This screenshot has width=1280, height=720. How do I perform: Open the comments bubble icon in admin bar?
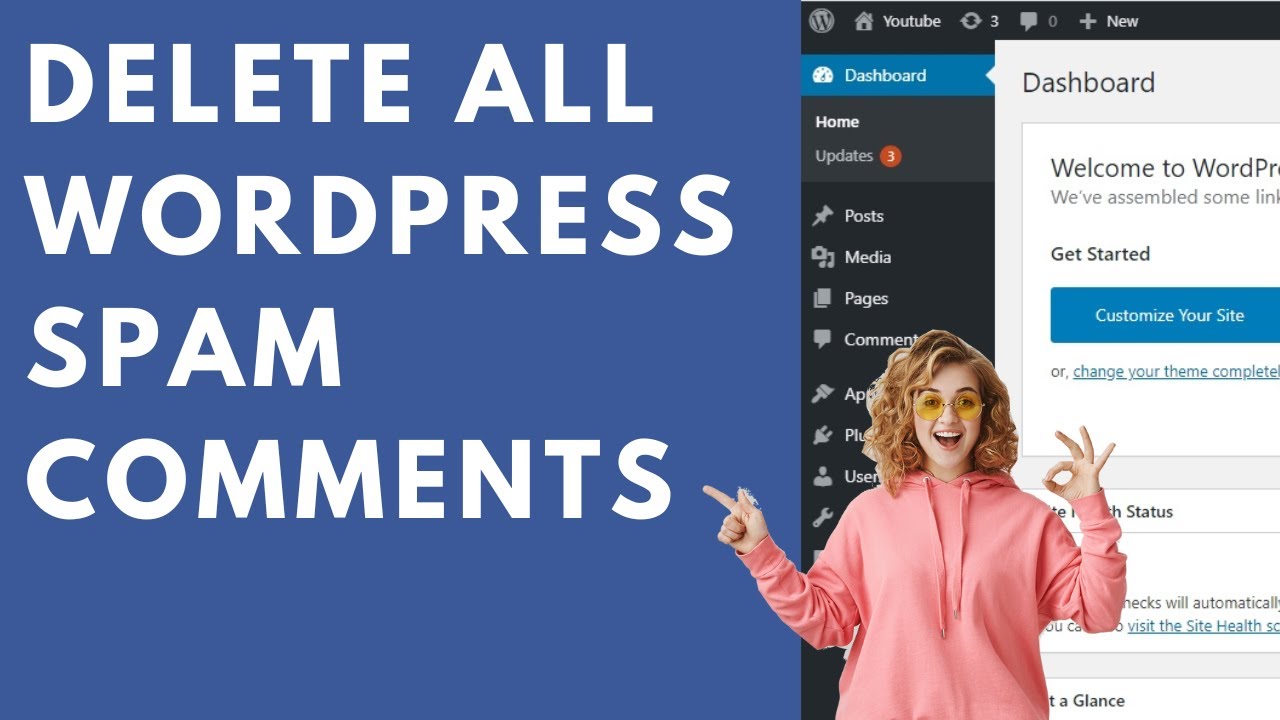click(x=1031, y=22)
